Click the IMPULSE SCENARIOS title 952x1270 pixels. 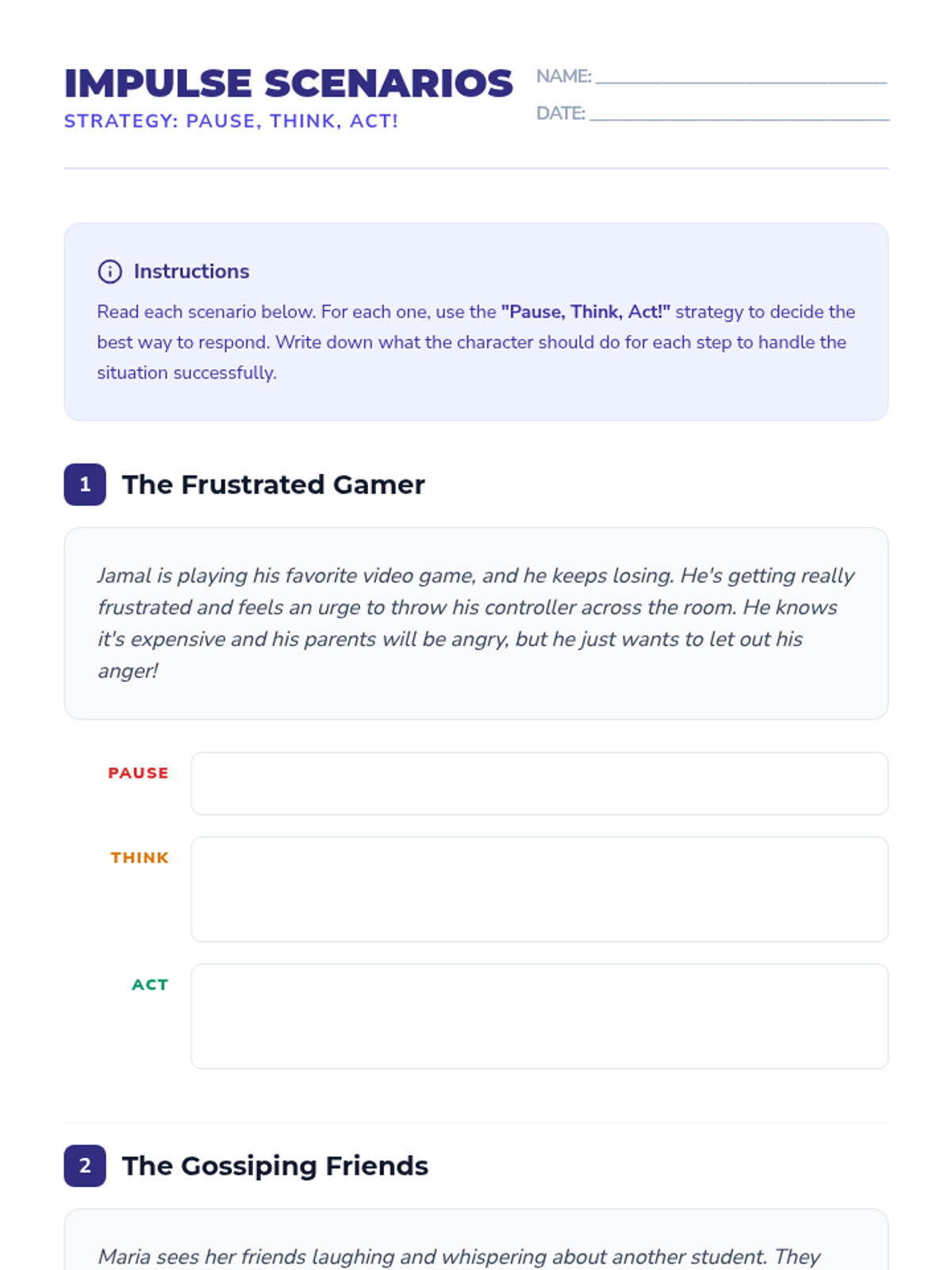point(288,83)
